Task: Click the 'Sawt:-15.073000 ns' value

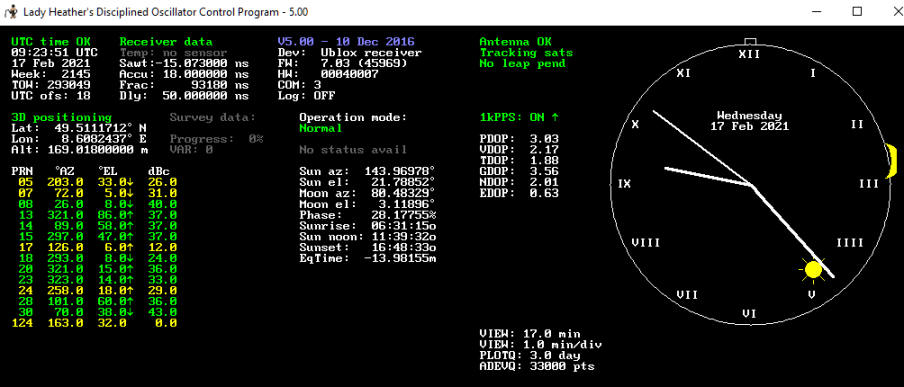Action: click(x=184, y=63)
